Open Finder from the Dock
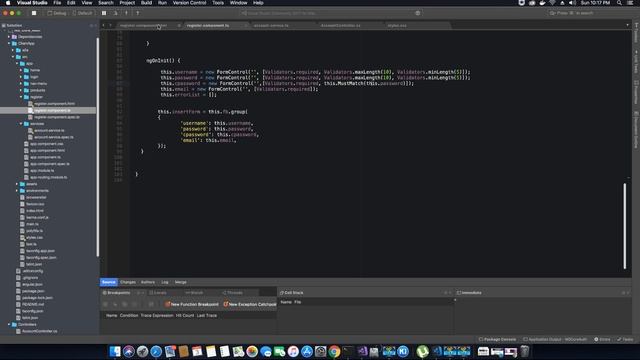Screen dimensions: 640x360 (115, 351)
